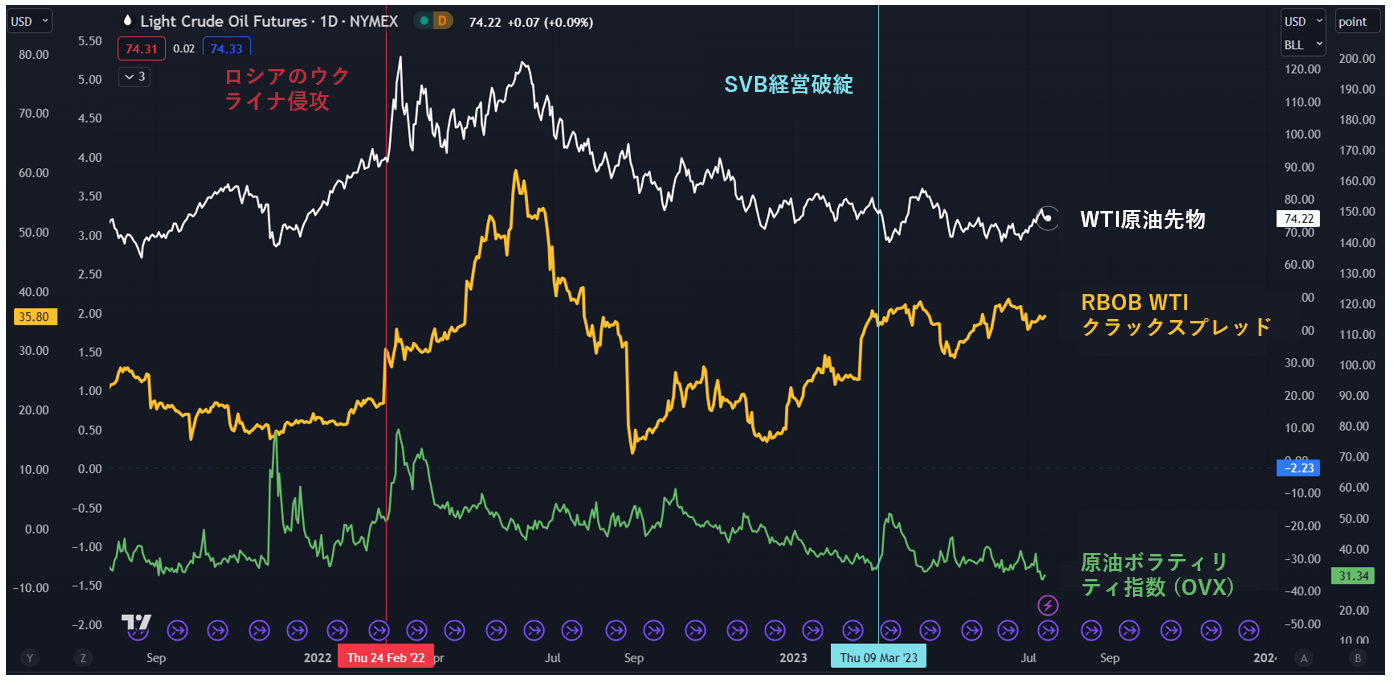1394x685 pixels.
Task: Click the orange D delayed data badge
Action: tap(442, 20)
